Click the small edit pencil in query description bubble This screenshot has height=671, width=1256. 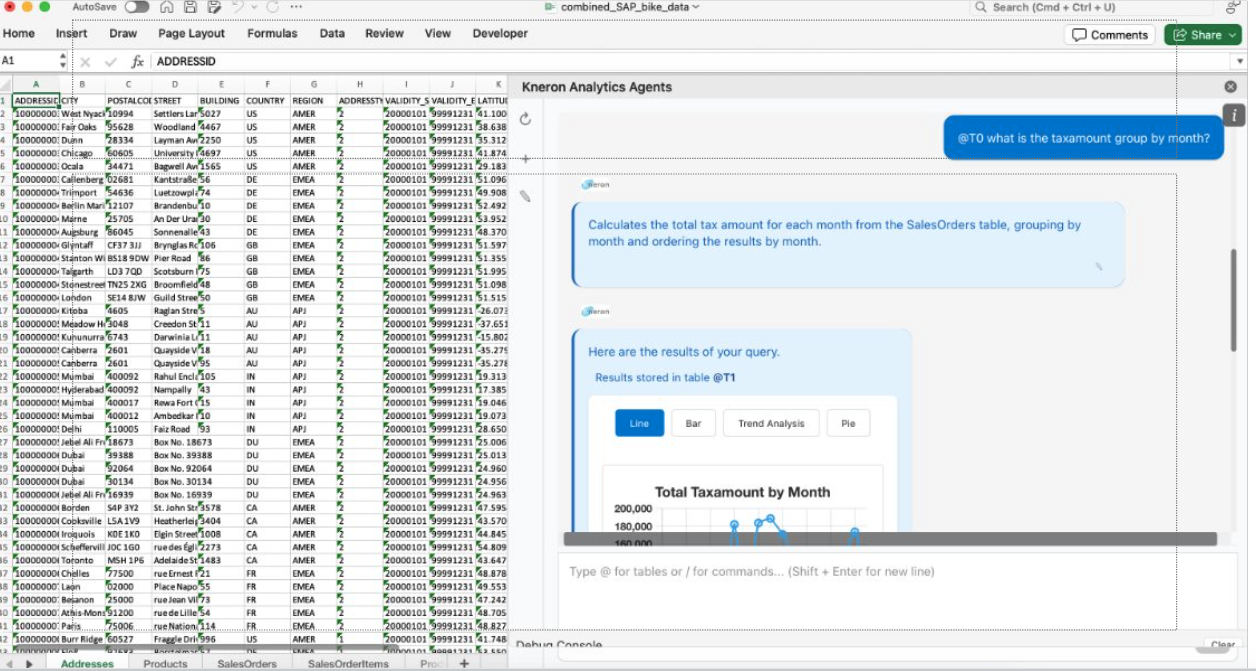(1098, 266)
